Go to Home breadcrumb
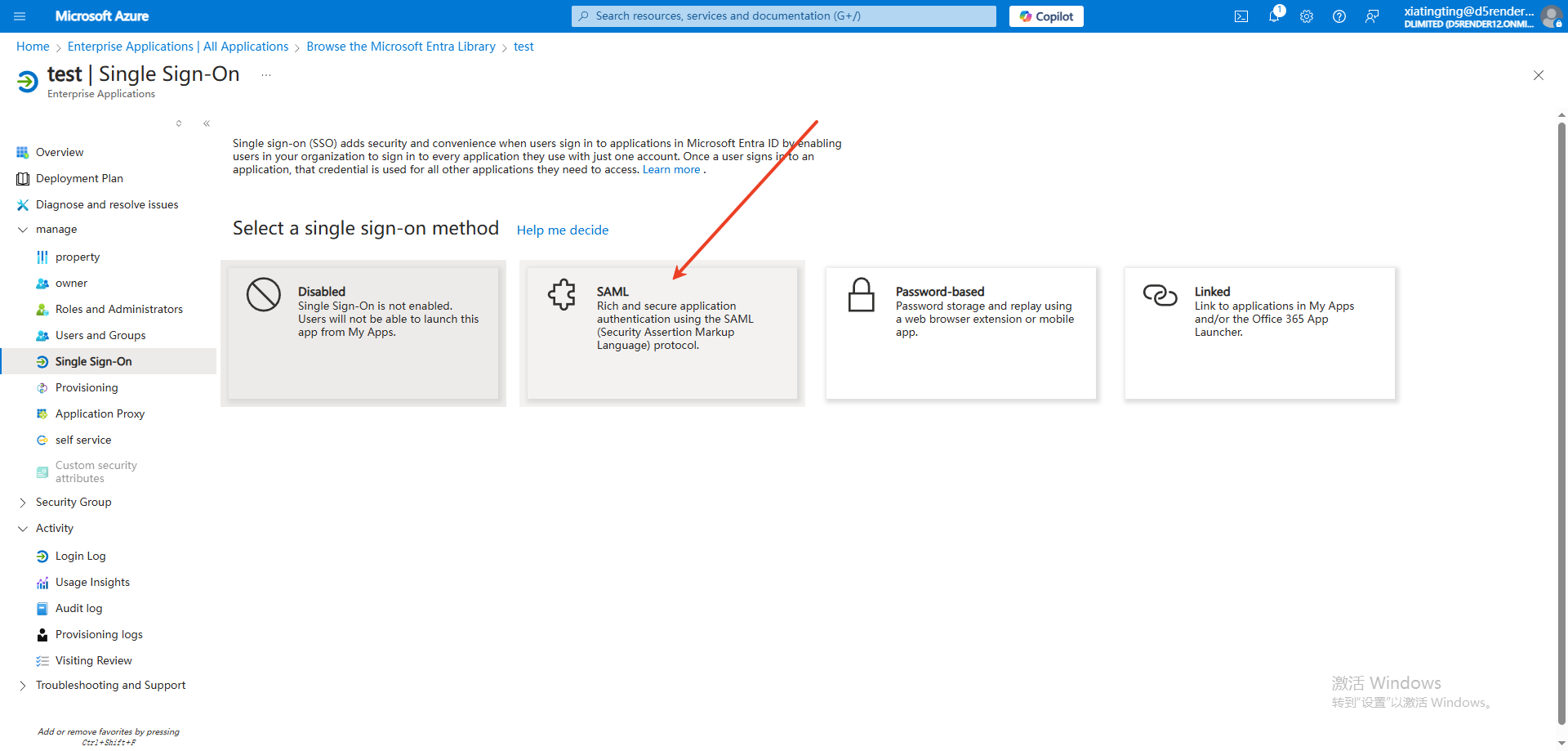 coord(33,47)
